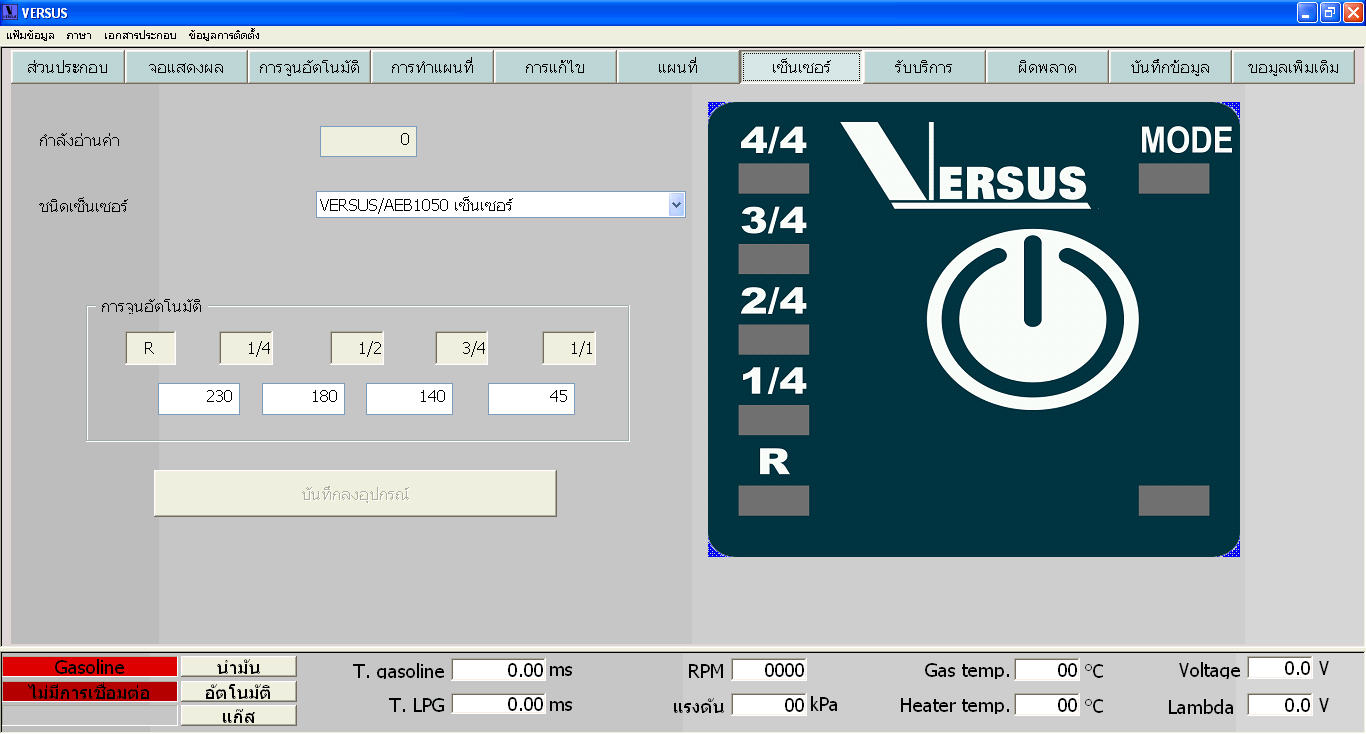Click the R calibration level button
The image size is (1366, 734).
tap(150, 349)
